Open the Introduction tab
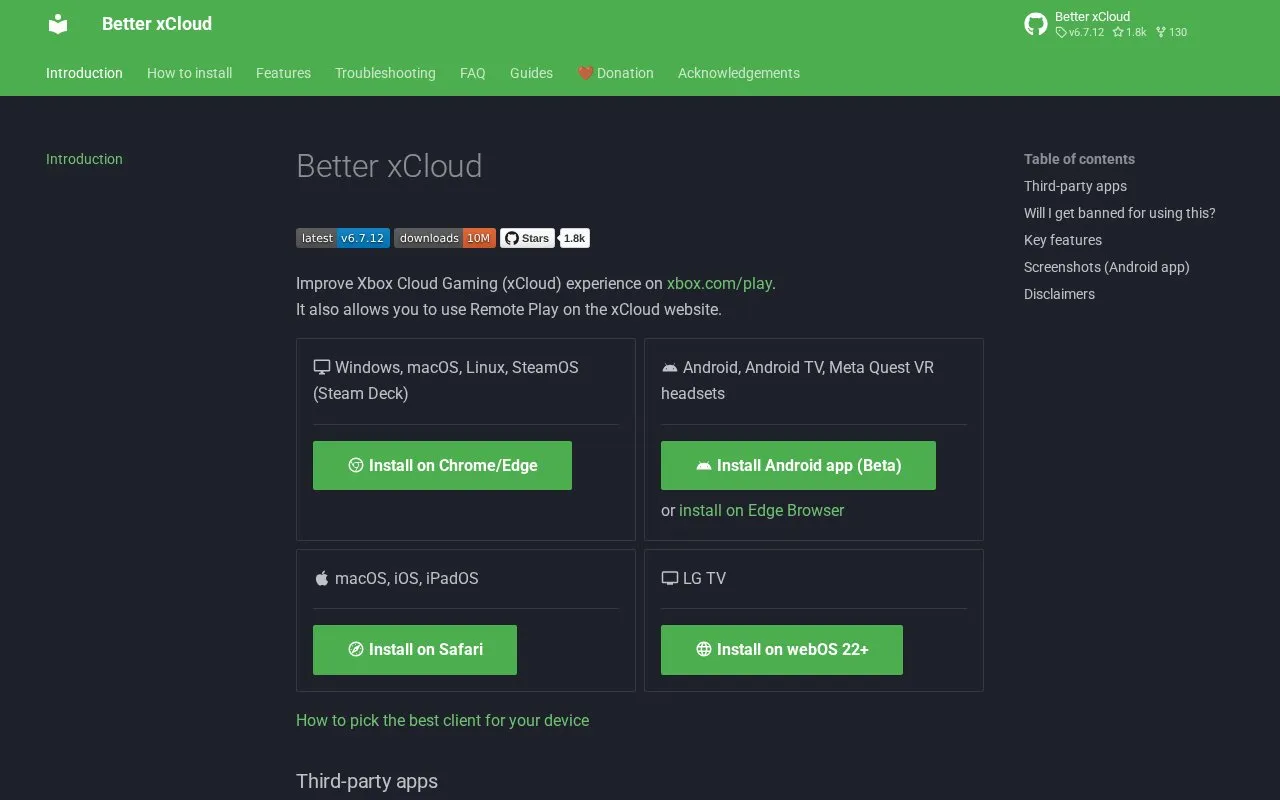 pos(84,73)
